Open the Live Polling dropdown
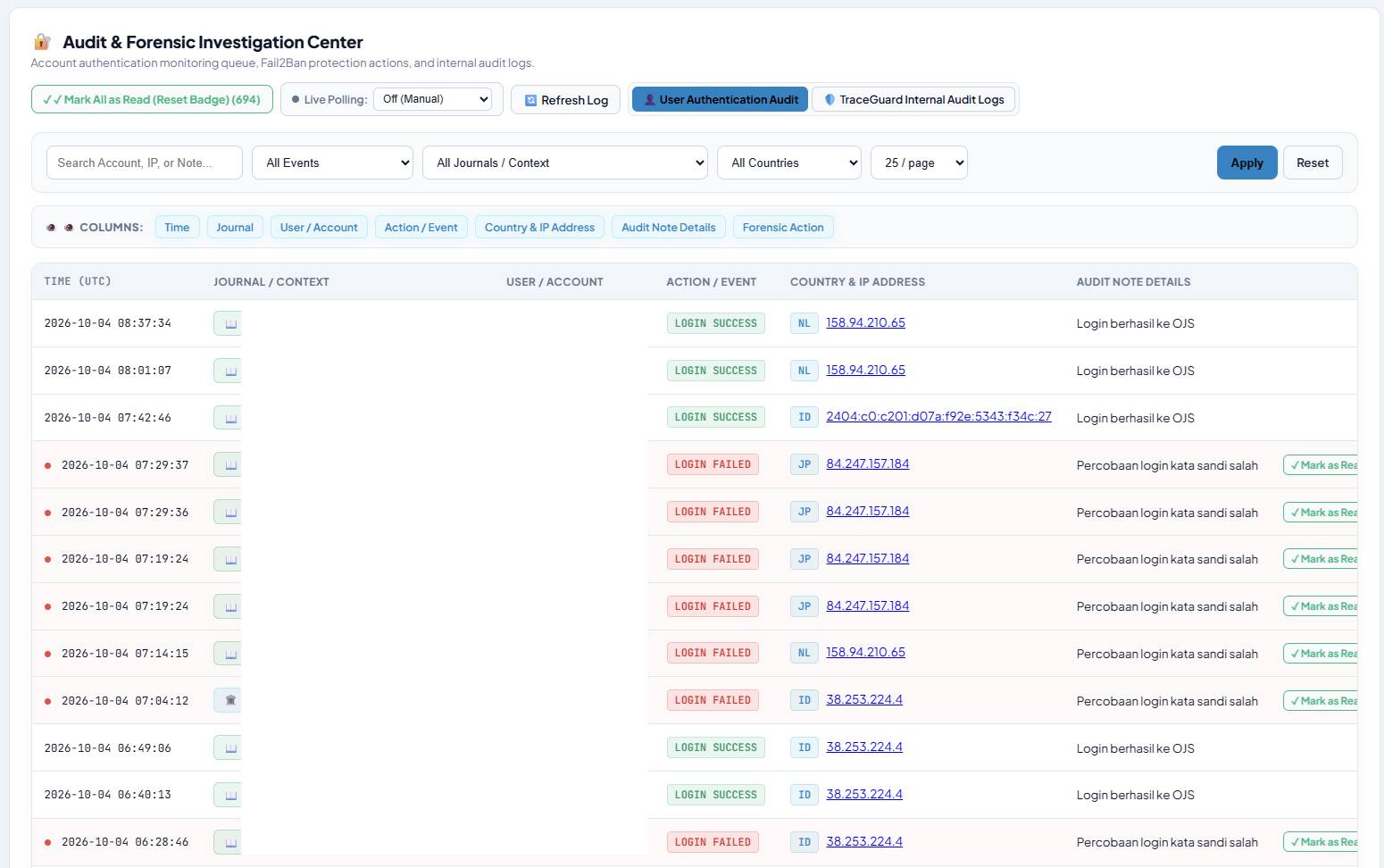Viewport: 1384px width, 868px height. [433, 99]
